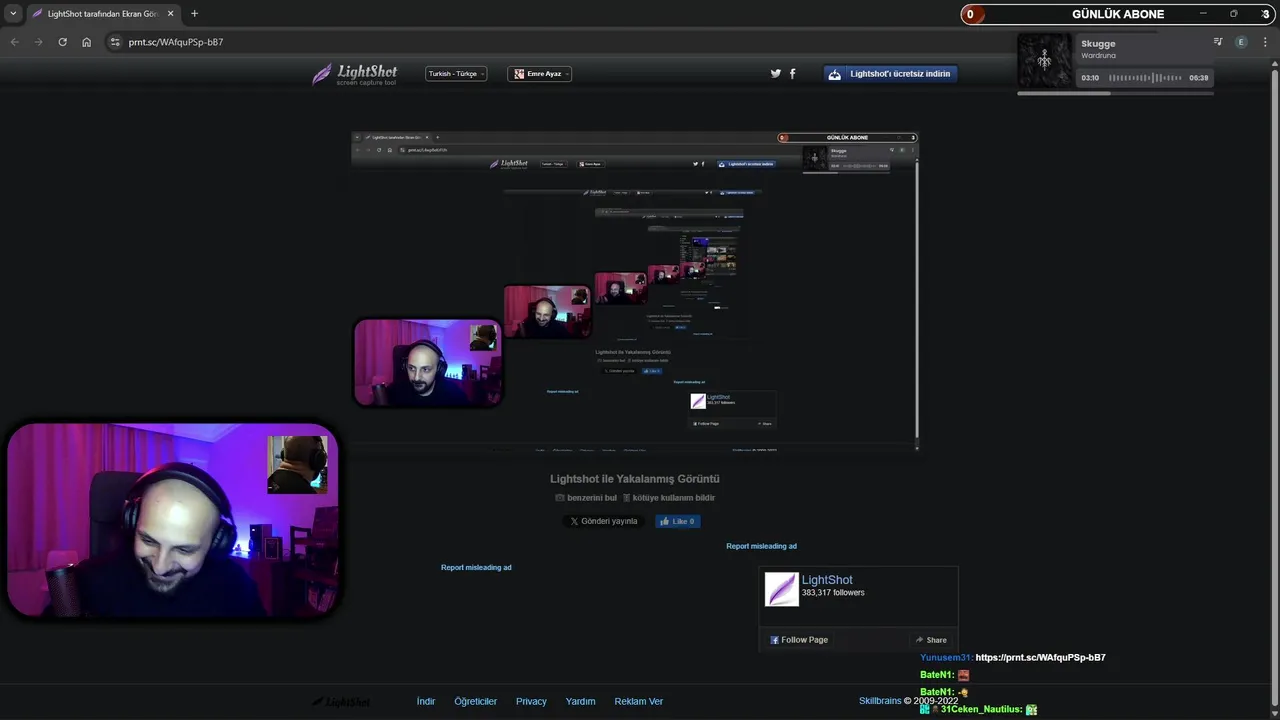Open the browser media control icon
This screenshot has width=1280, height=720.
click(x=1218, y=42)
